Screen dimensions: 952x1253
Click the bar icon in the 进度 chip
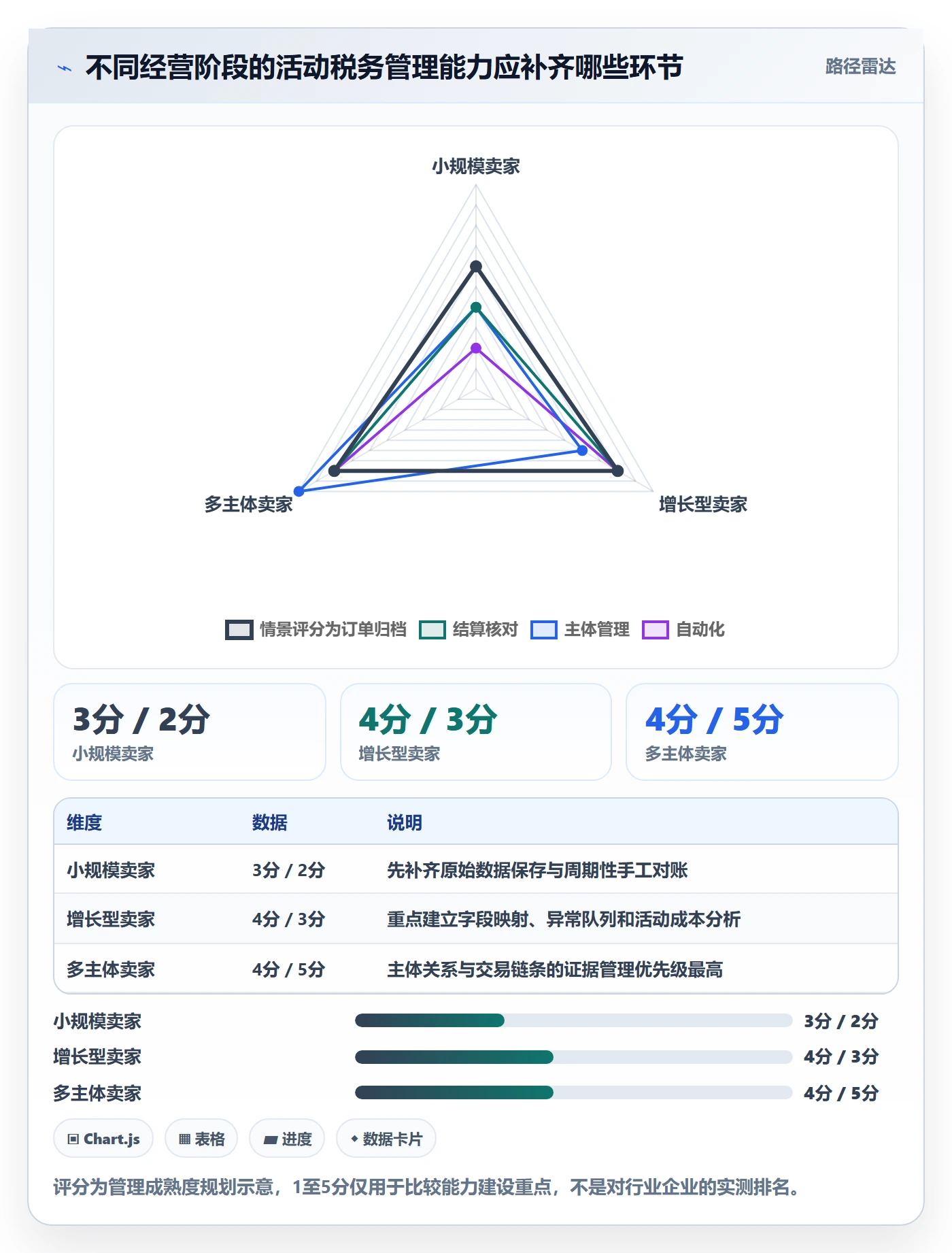click(270, 1139)
